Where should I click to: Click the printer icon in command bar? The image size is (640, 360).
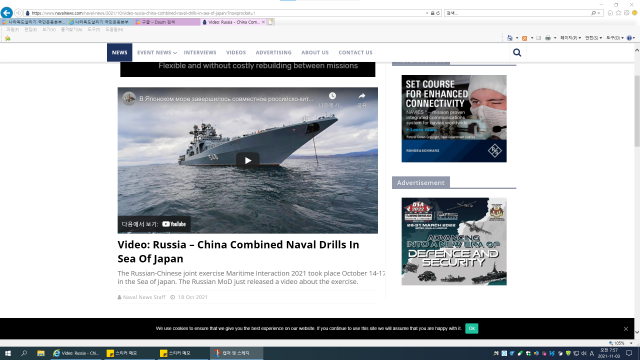[x=548, y=38]
